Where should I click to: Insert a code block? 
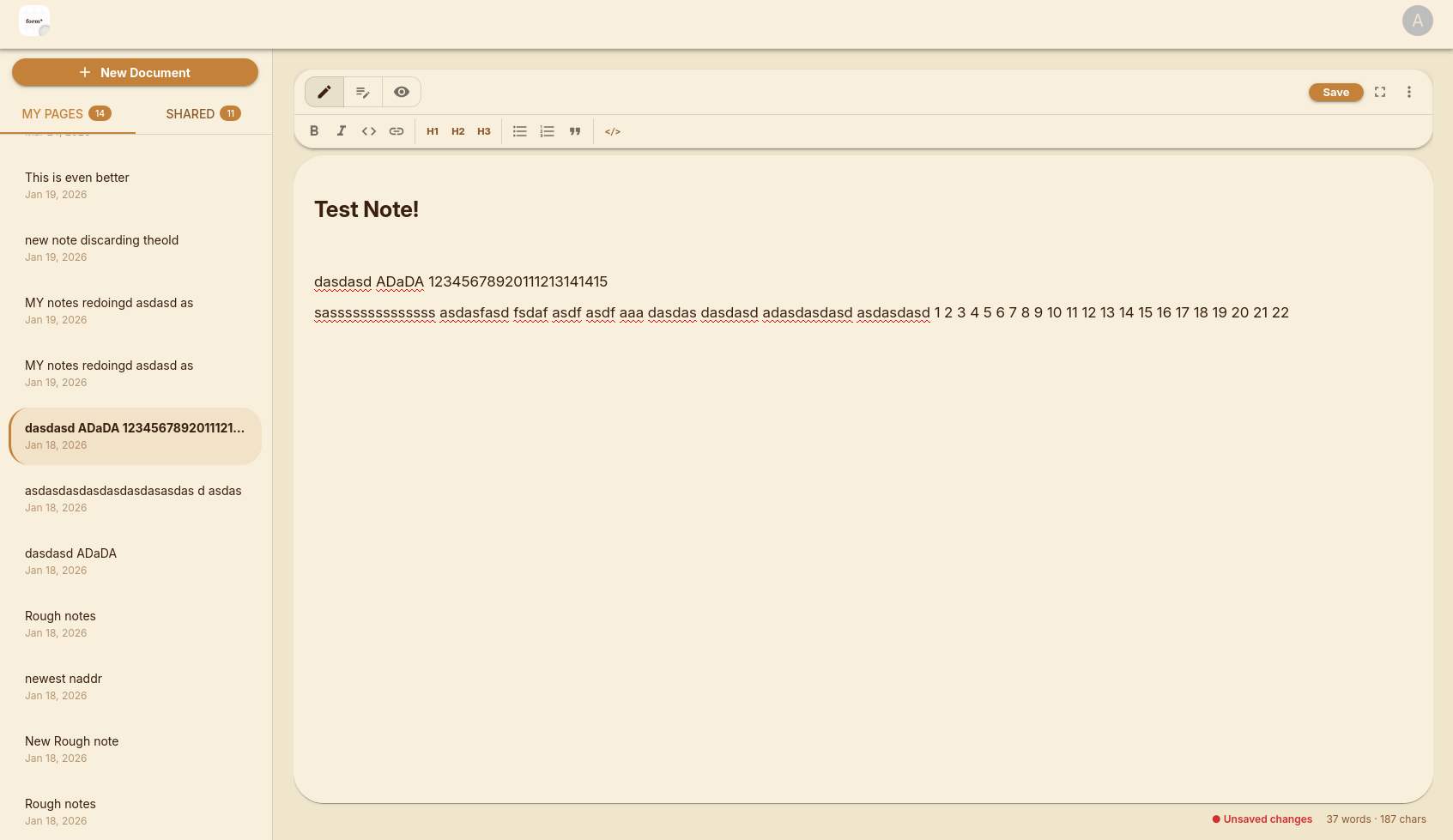(613, 131)
